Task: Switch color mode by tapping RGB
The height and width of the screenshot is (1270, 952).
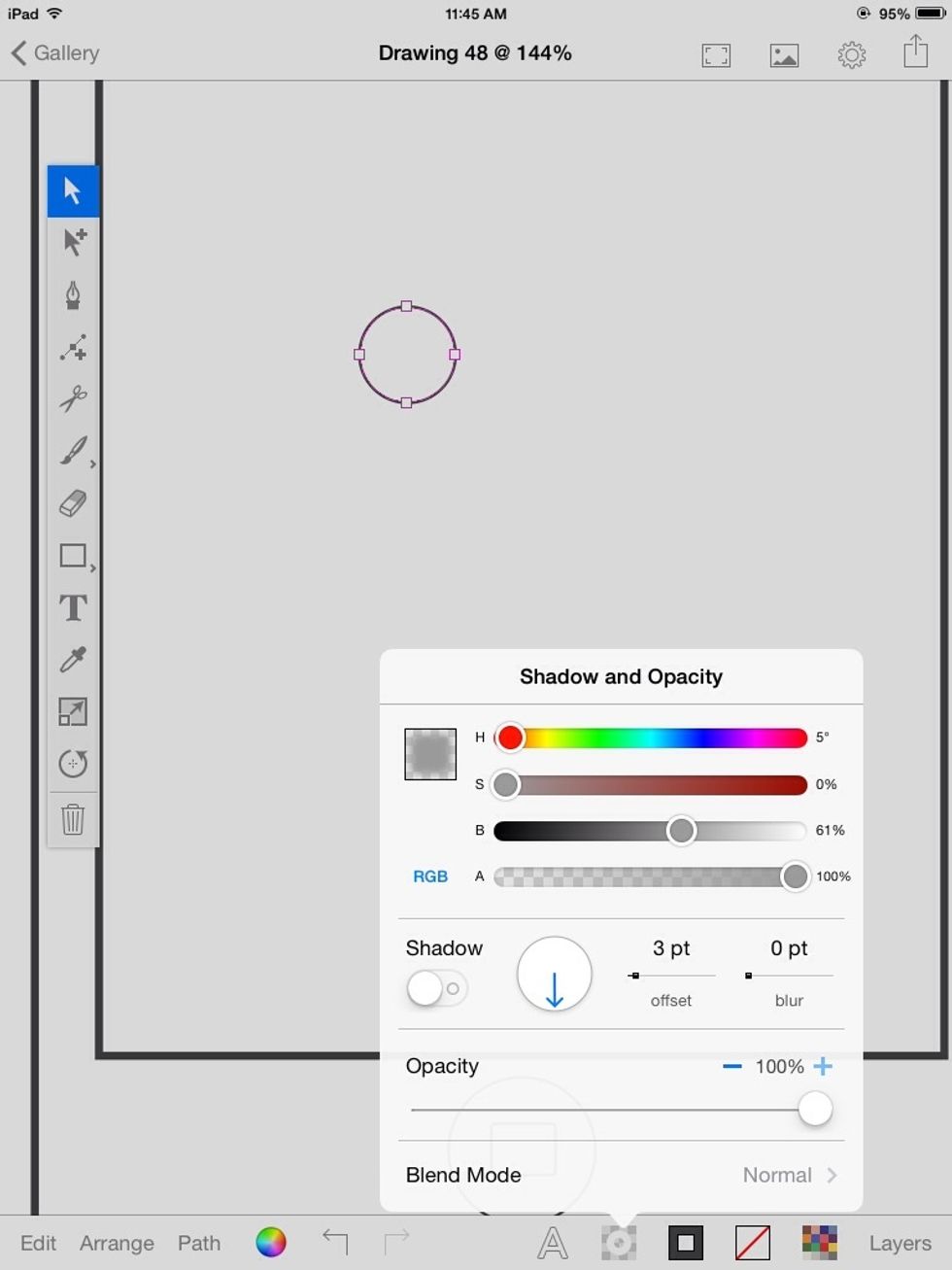Action: point(430,875)
